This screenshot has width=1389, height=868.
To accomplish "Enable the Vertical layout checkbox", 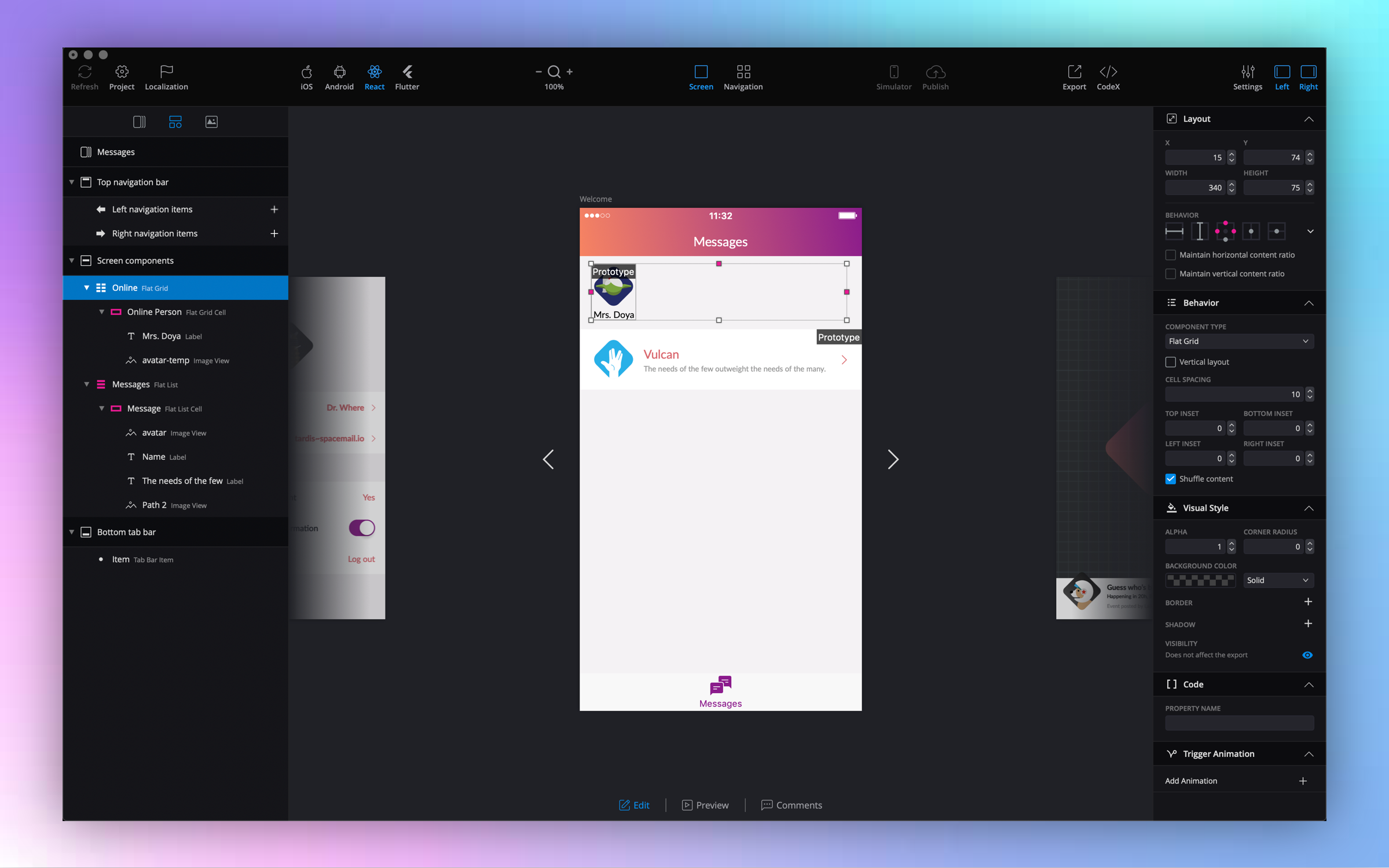I will click(x=1171, y=362).
